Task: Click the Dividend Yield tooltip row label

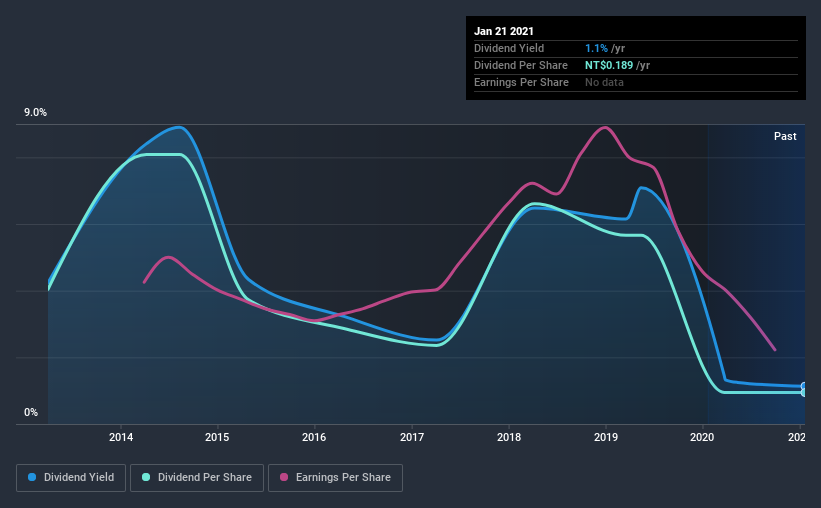Action: pos(509,48)
